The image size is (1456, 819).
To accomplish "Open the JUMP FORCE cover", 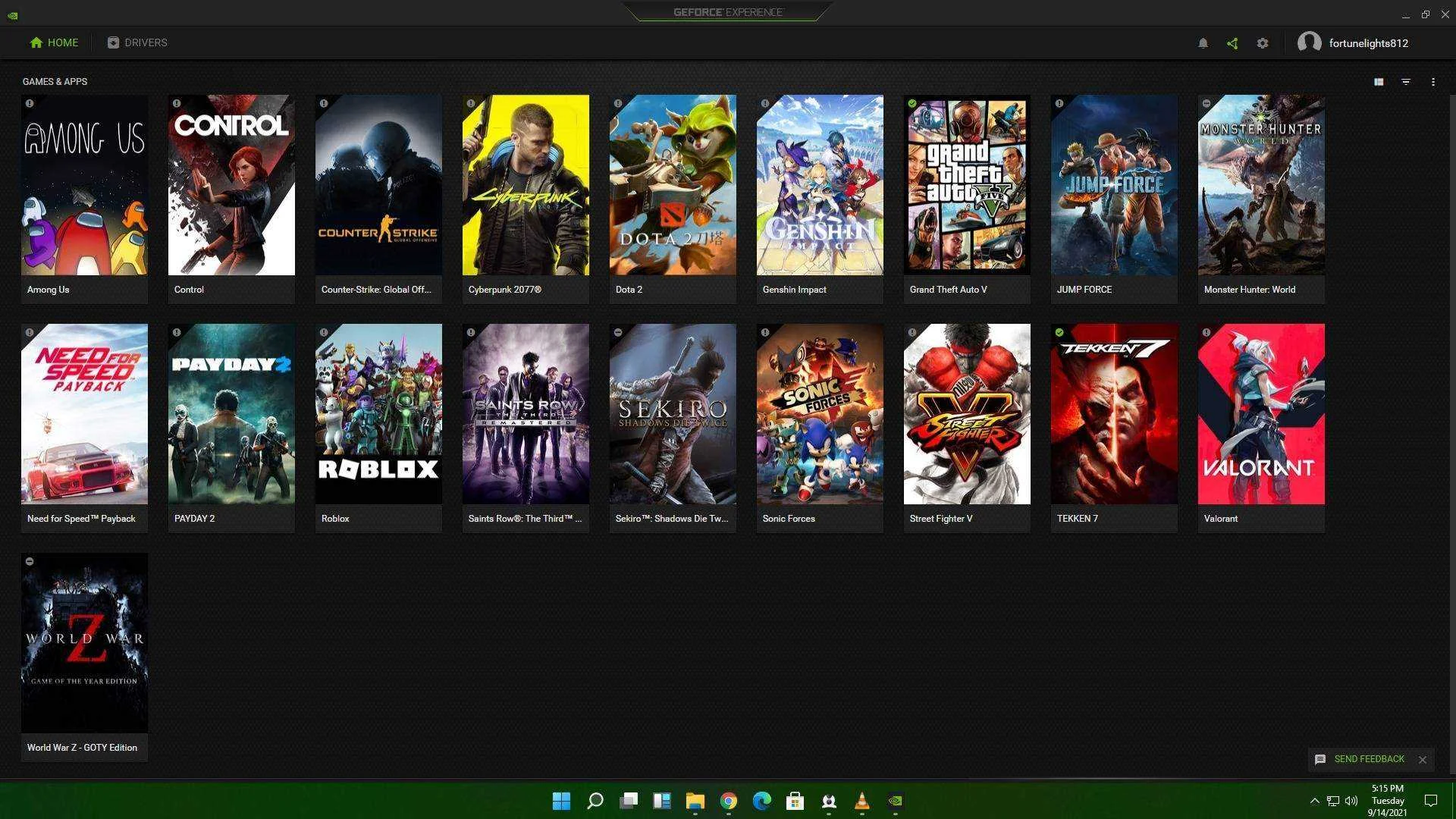I will 1114,185.
